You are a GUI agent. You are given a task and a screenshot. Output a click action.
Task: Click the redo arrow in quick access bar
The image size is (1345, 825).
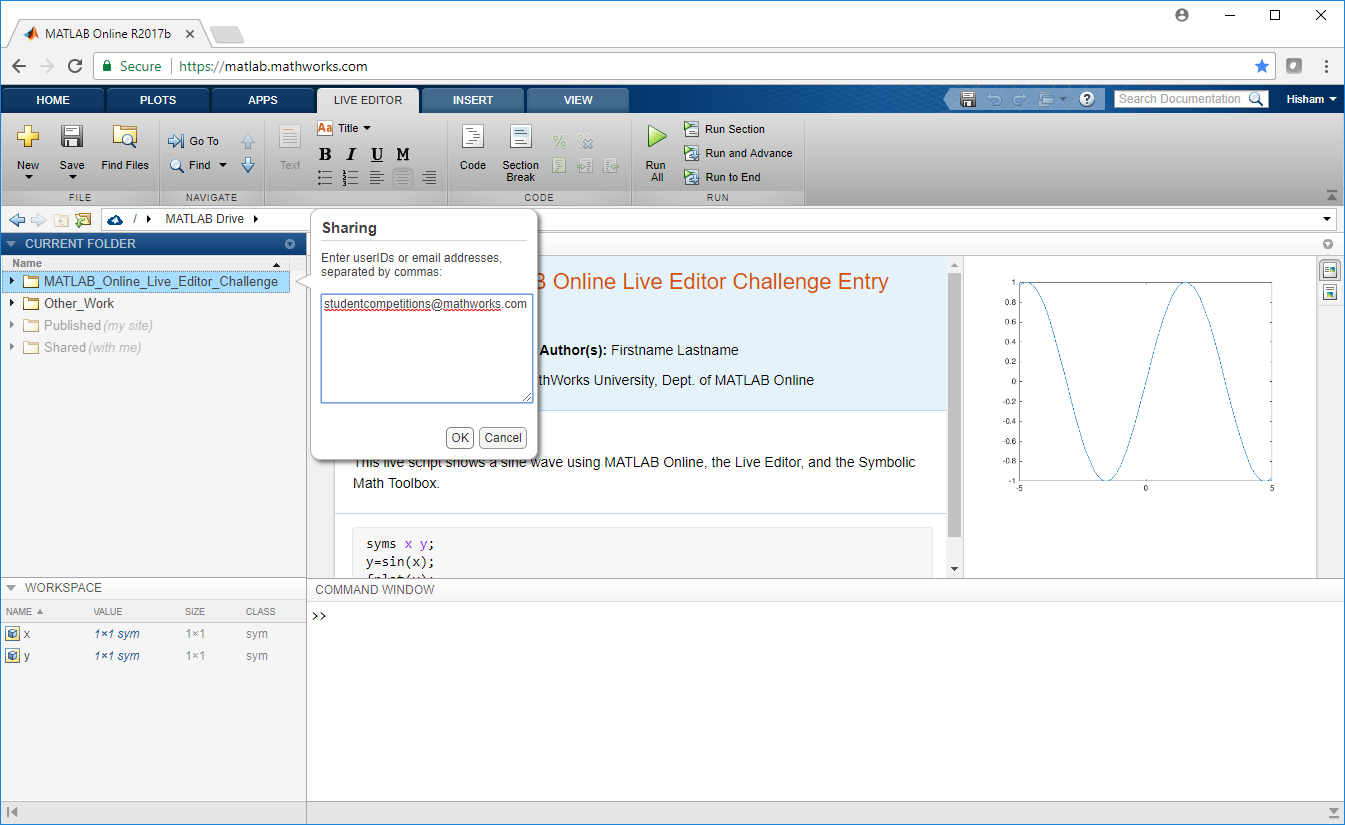click(x=1019, y=99)
